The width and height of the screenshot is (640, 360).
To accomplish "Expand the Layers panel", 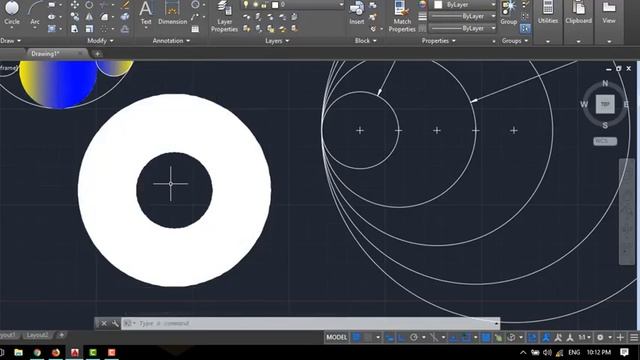I will click(277, 41).
